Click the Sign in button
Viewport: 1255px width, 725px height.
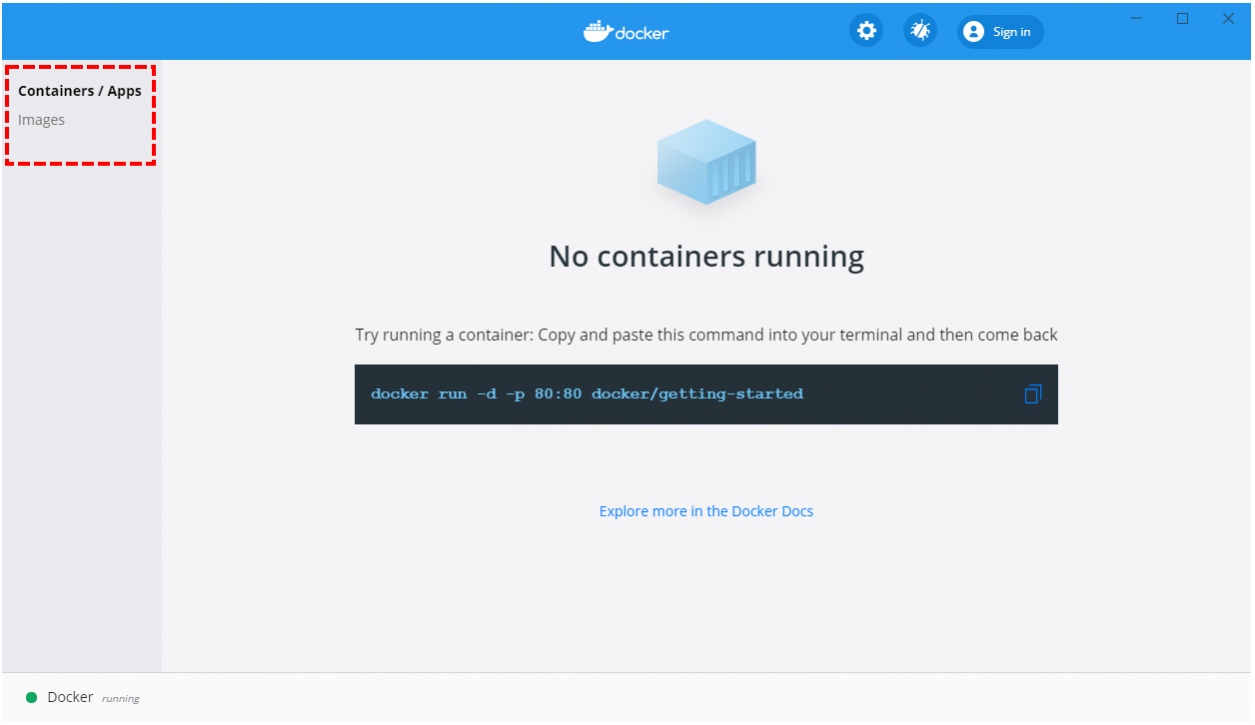1000,32
